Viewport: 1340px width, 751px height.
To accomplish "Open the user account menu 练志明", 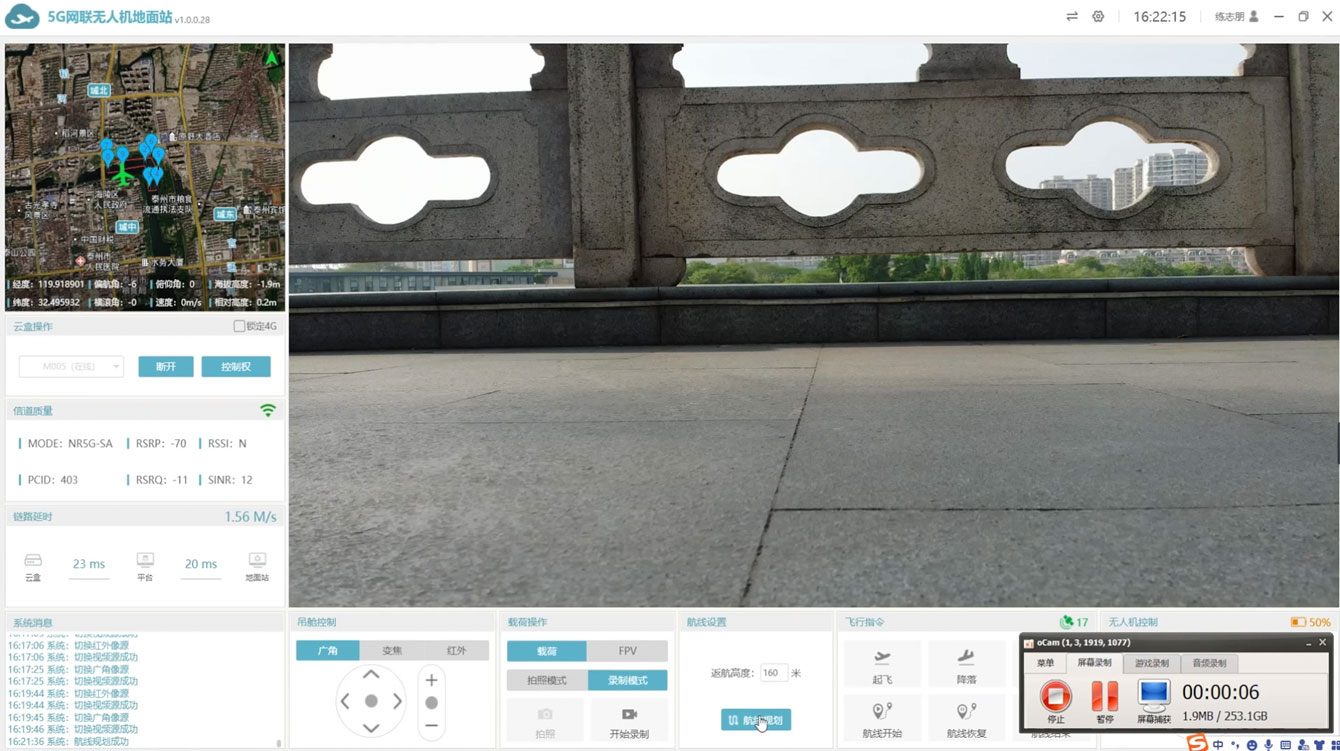I will (x=1236, y=17).
